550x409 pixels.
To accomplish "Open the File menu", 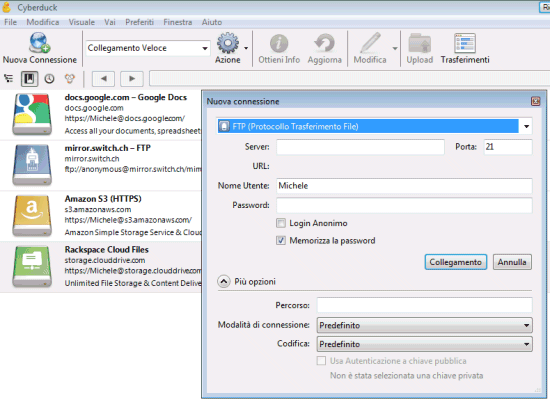I will pos(11,22).
